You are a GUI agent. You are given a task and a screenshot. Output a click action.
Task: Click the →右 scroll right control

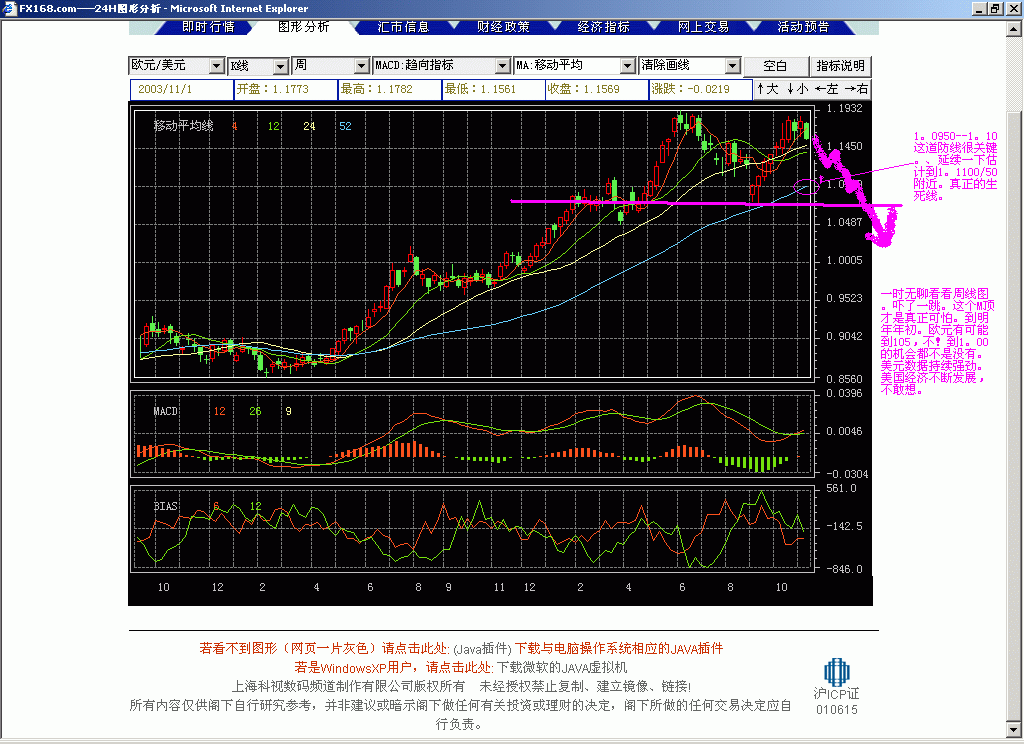tap(856, 89)
